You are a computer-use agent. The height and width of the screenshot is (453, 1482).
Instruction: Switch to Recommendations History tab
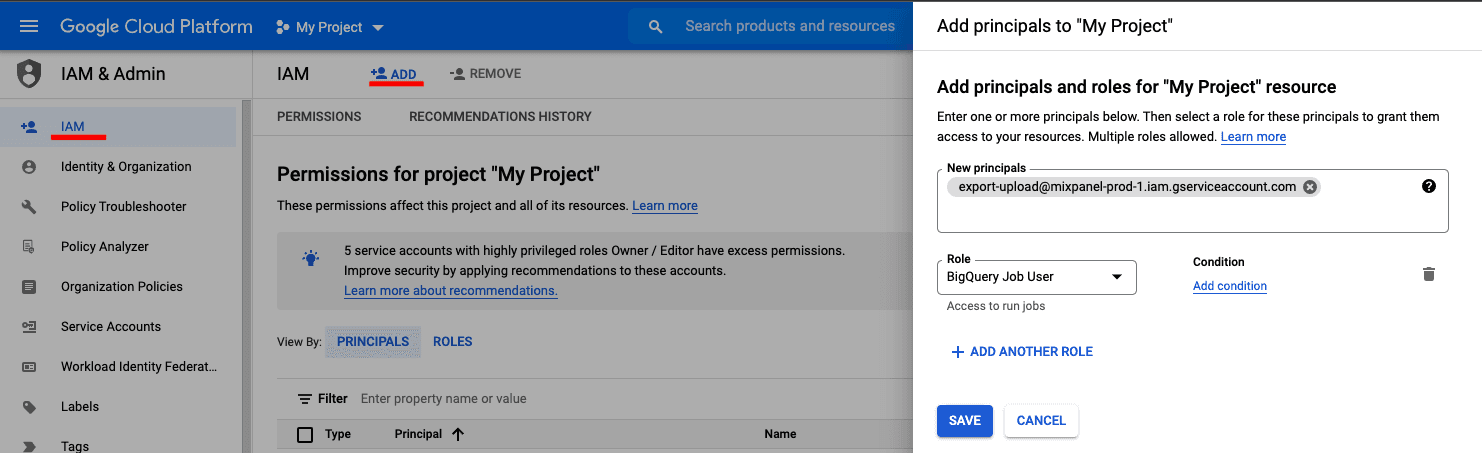point(500,117)
